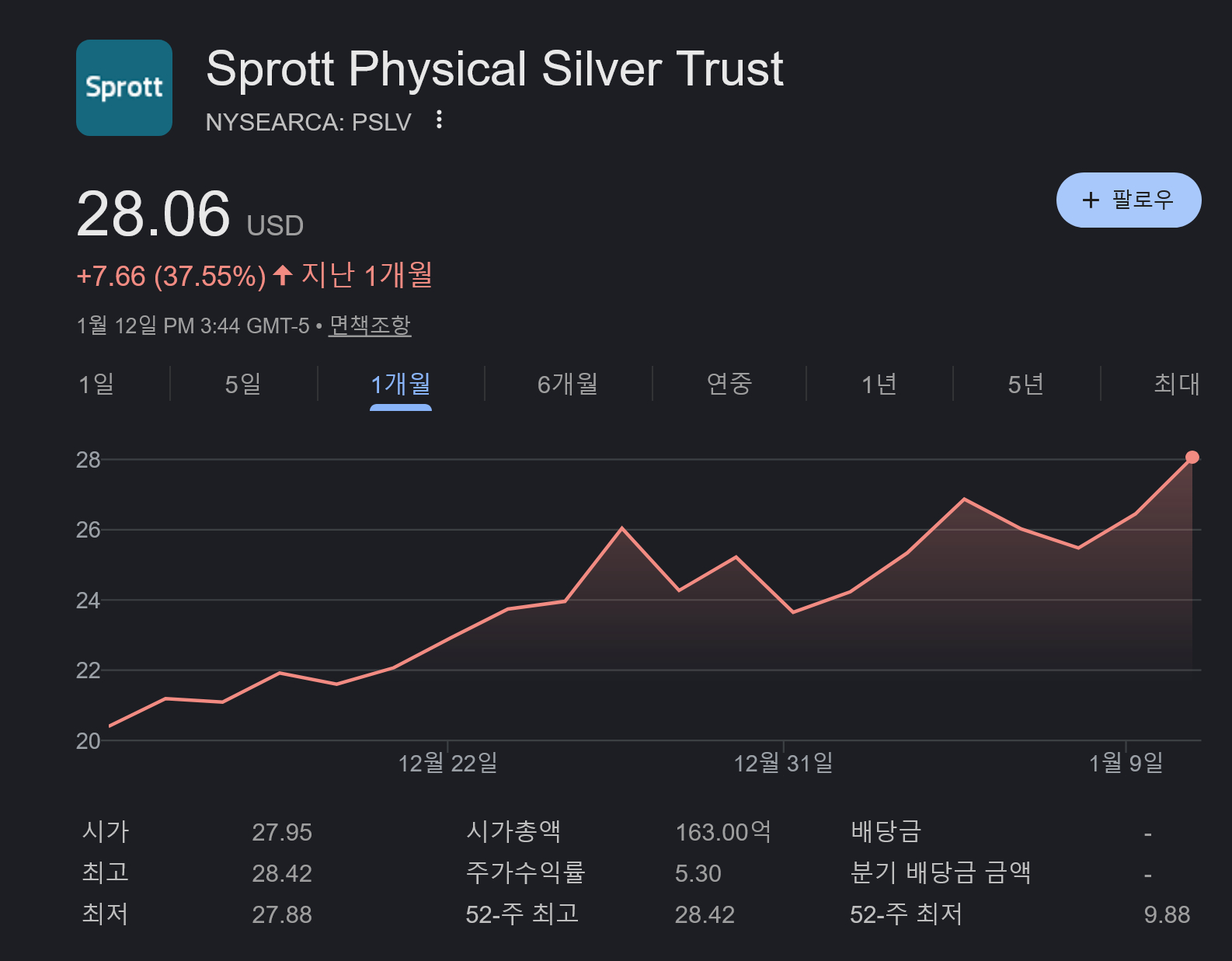The image size is (1232, 961).
Task: Switch to the 1일 chart tab
Action: (96, 384)
